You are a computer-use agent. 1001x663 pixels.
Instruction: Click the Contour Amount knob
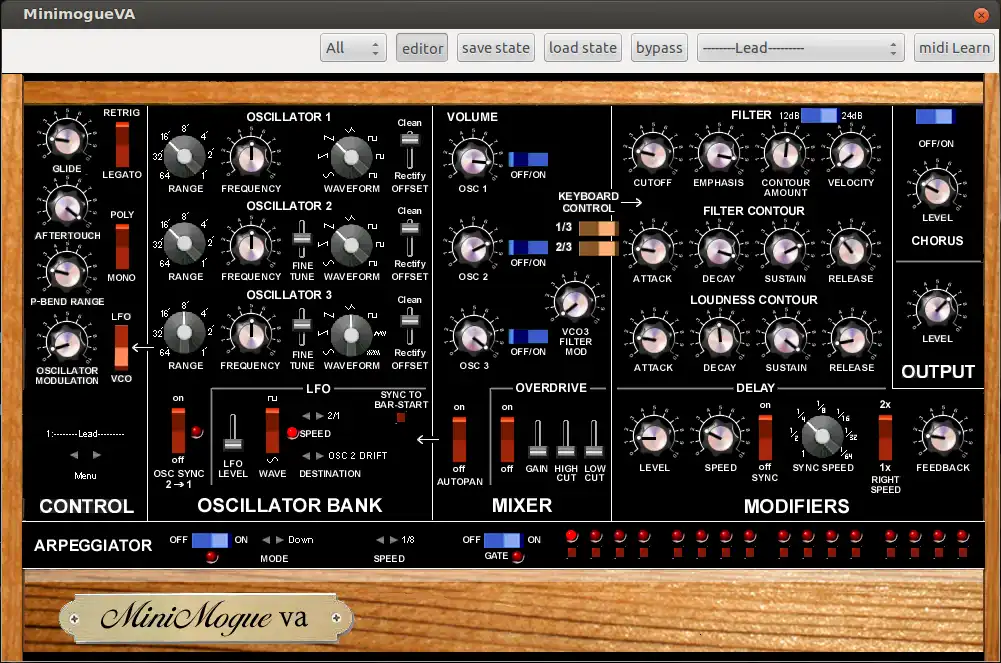point(785,153)
